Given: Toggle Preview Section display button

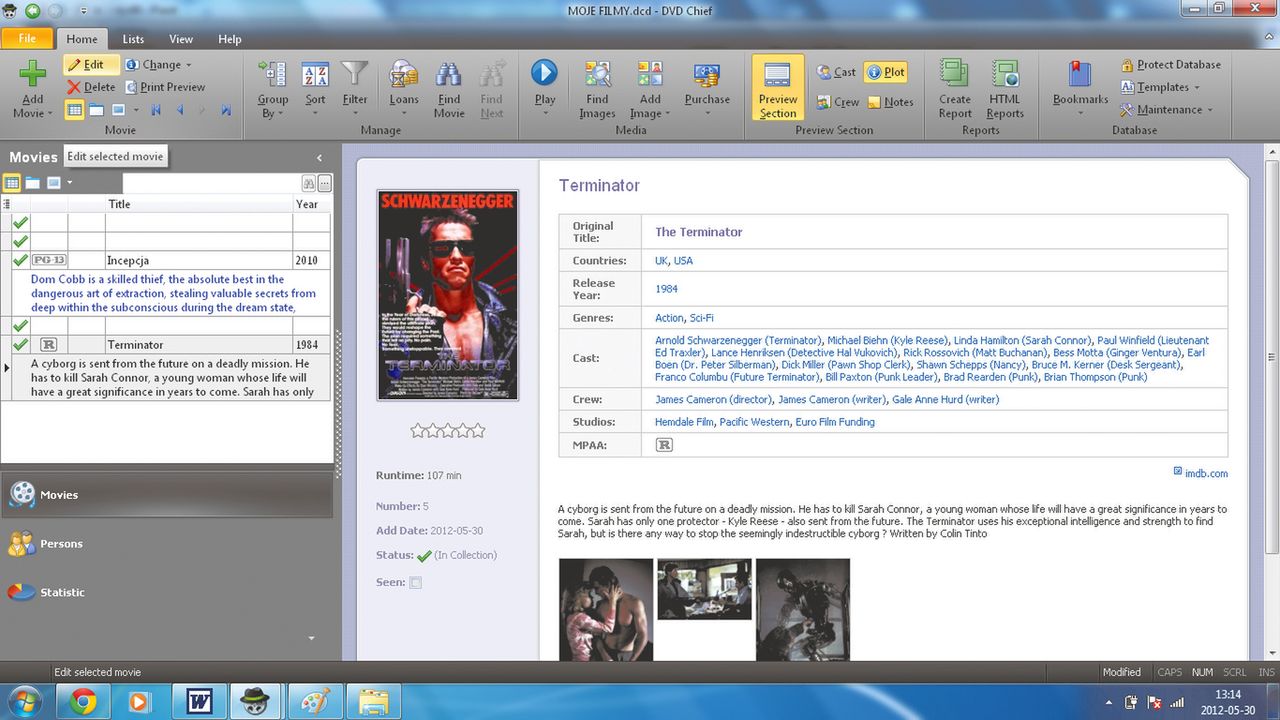Looking at the screenshot, I should point(777,88).
